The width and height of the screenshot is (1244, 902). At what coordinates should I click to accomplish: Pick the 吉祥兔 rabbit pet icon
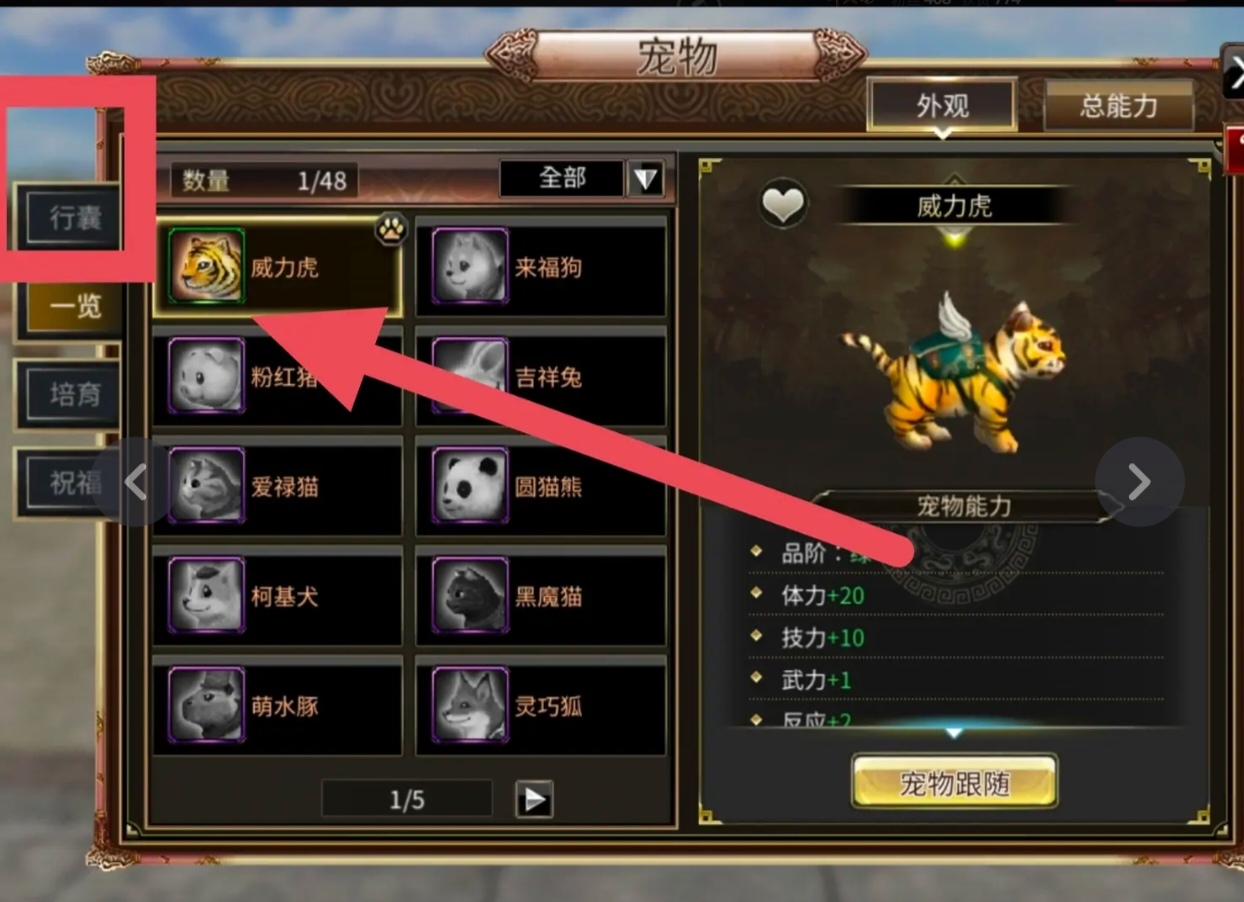pos(470,376)
